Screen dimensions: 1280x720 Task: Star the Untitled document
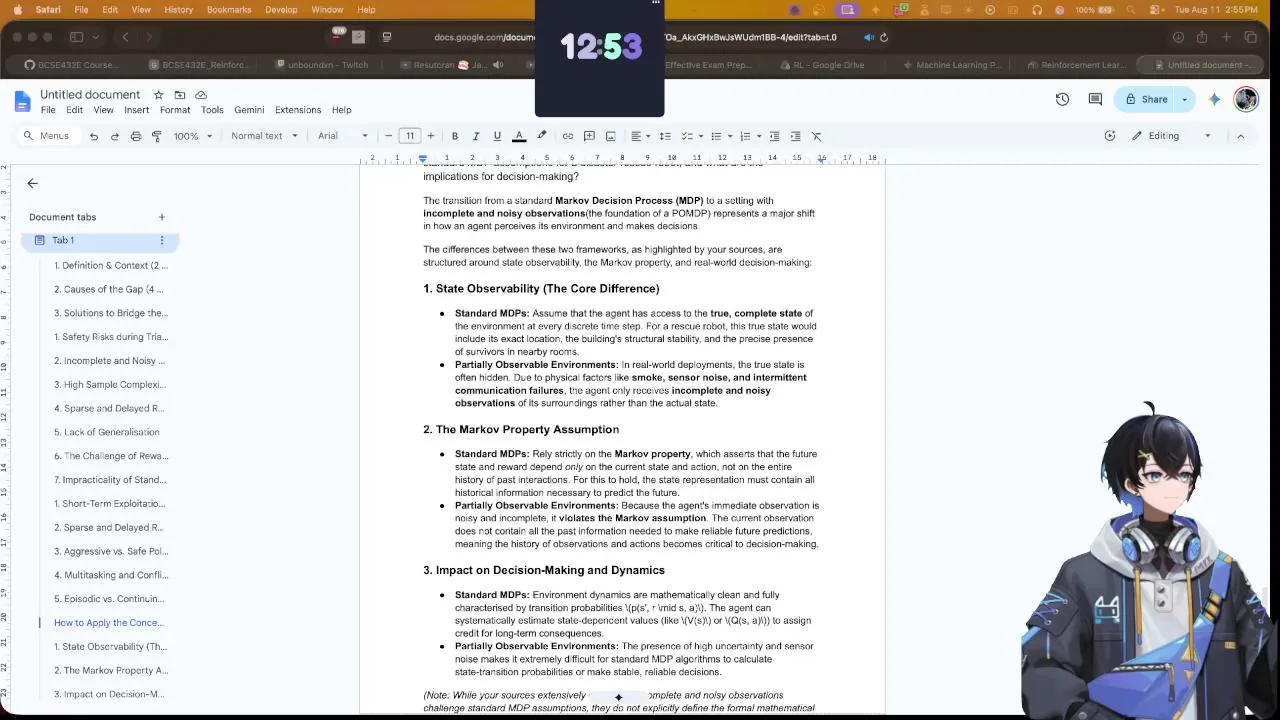pos(158,95)
